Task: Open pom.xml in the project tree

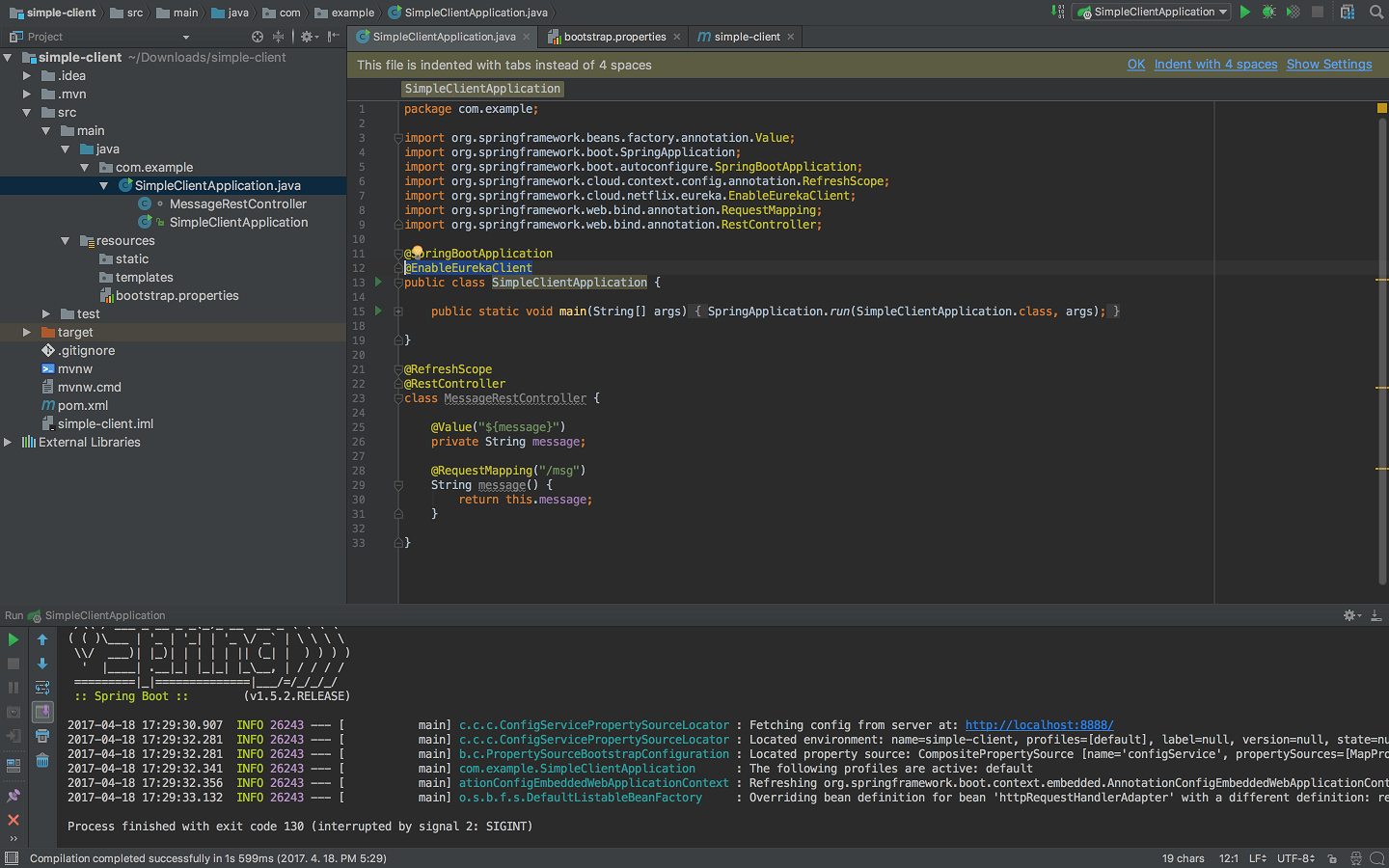Action: [83, 405]
